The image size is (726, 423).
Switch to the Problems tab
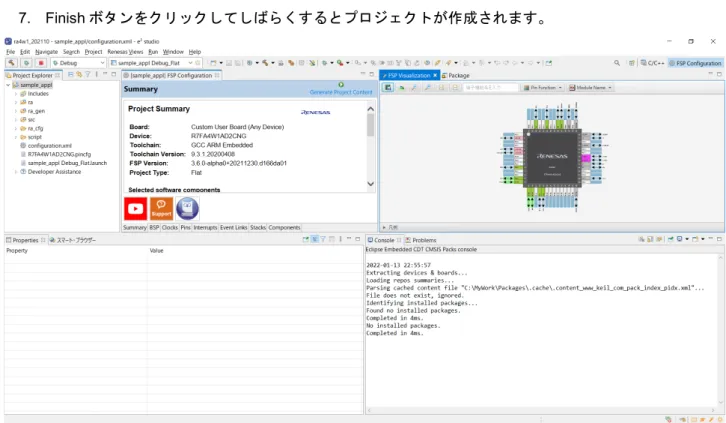[x=421, y=240]
